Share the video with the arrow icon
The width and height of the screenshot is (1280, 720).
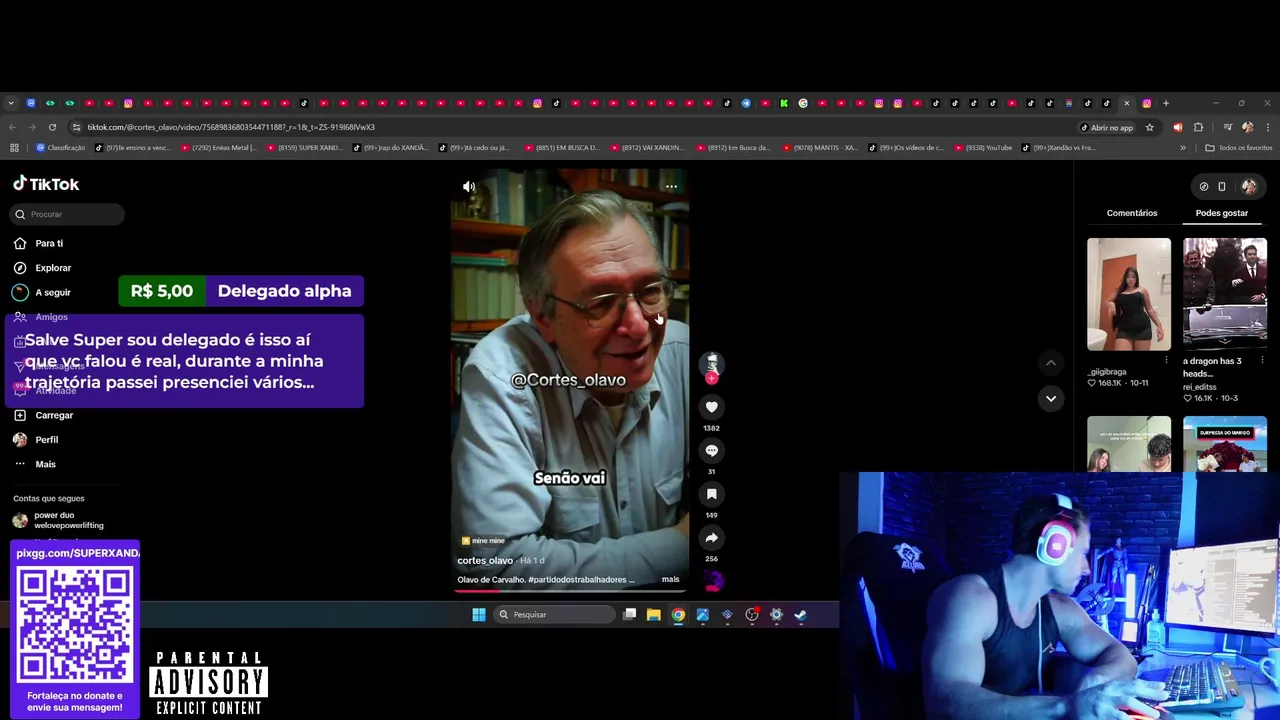tap(711, 538)
